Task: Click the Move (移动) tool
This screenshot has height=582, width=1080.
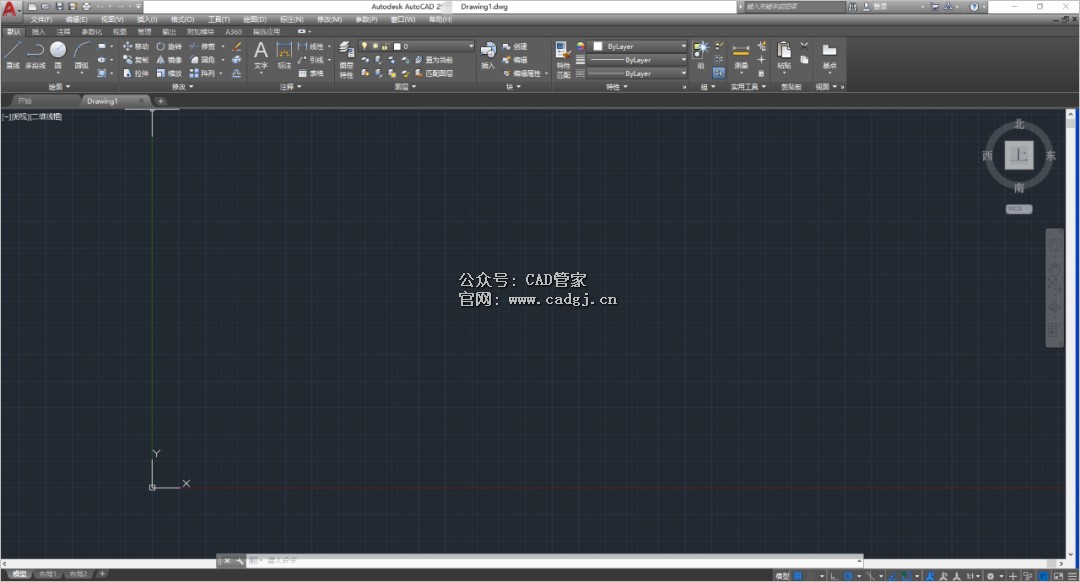Action: (136, 46)
